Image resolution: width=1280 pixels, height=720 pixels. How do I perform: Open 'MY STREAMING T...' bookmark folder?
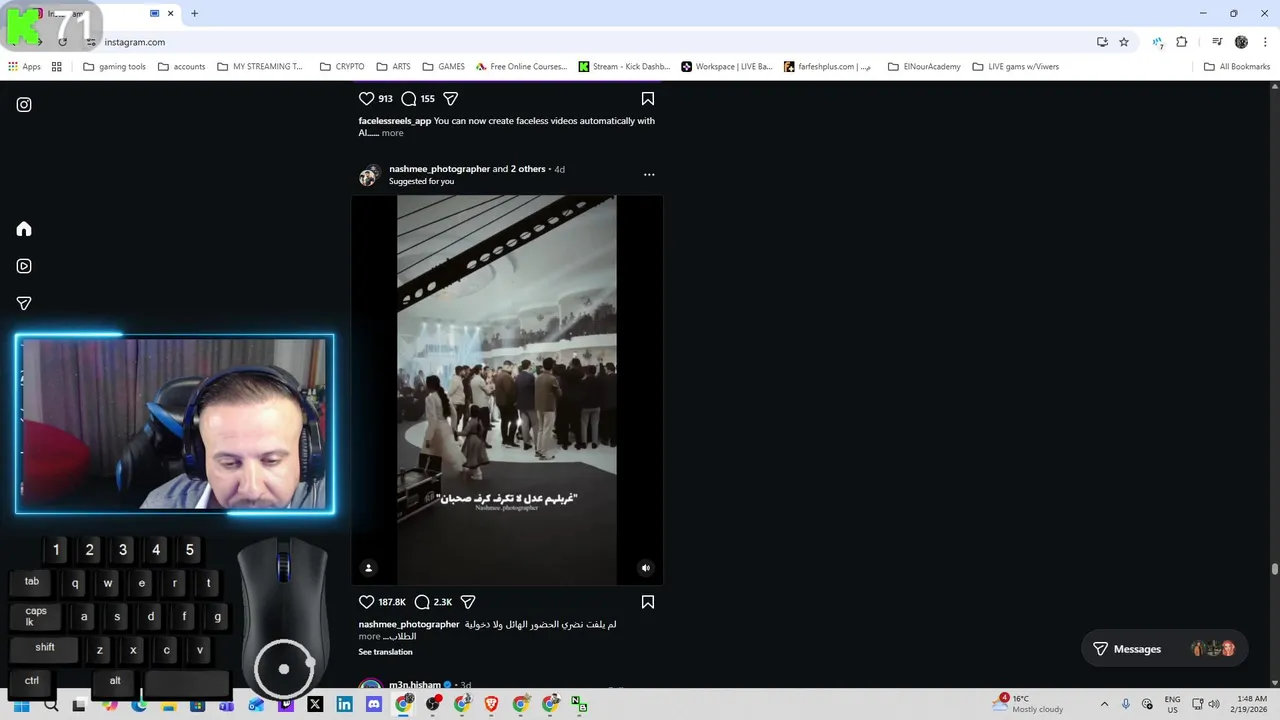(x=260, y=67)
